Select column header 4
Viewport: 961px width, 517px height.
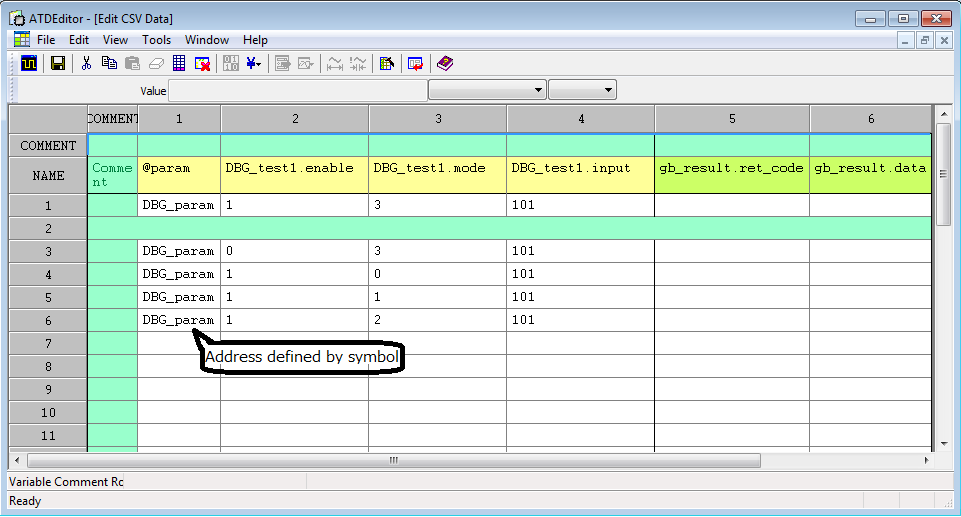(580, 119)
